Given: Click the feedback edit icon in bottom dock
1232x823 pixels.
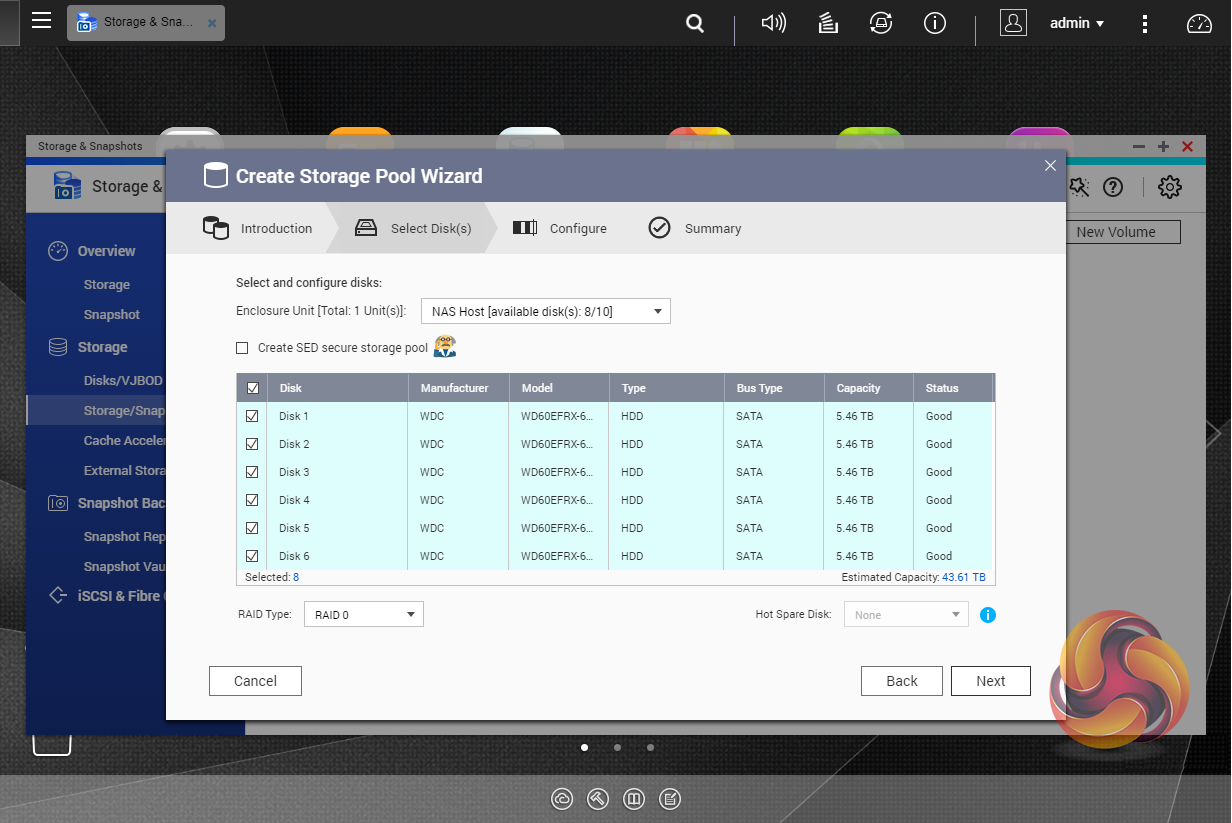Looking at the screenshot, I should [671, 799].
